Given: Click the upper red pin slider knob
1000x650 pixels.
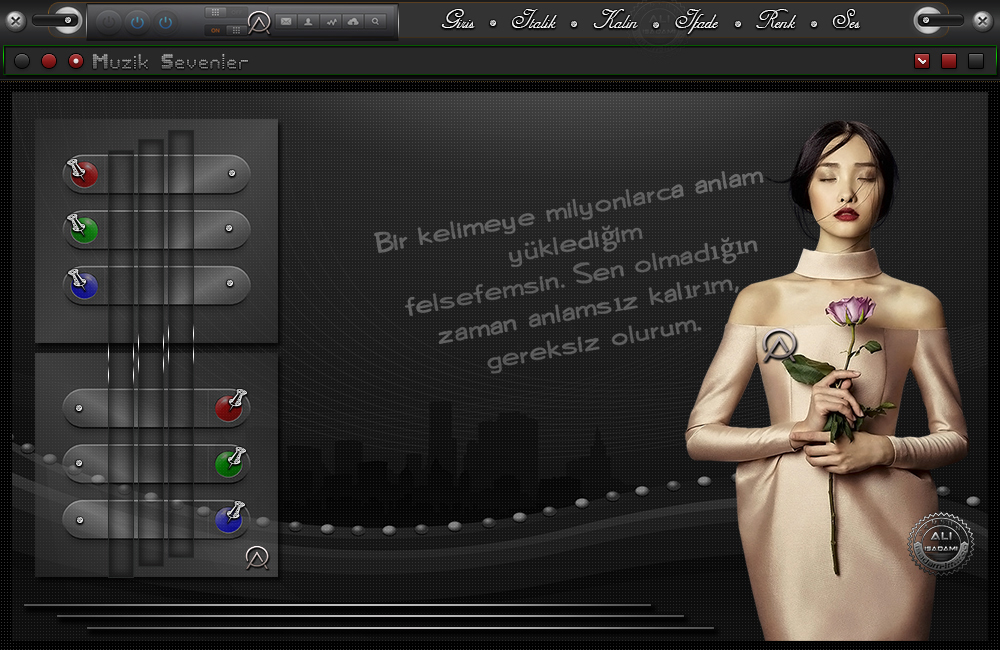Looking at the screenshot, I should pos(83,174).
